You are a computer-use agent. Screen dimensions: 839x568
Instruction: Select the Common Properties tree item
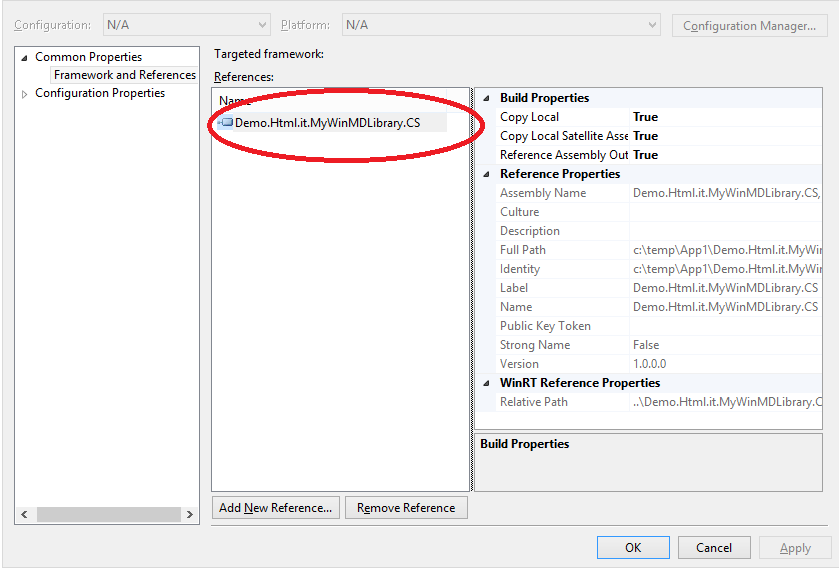[x=88, y=57]
